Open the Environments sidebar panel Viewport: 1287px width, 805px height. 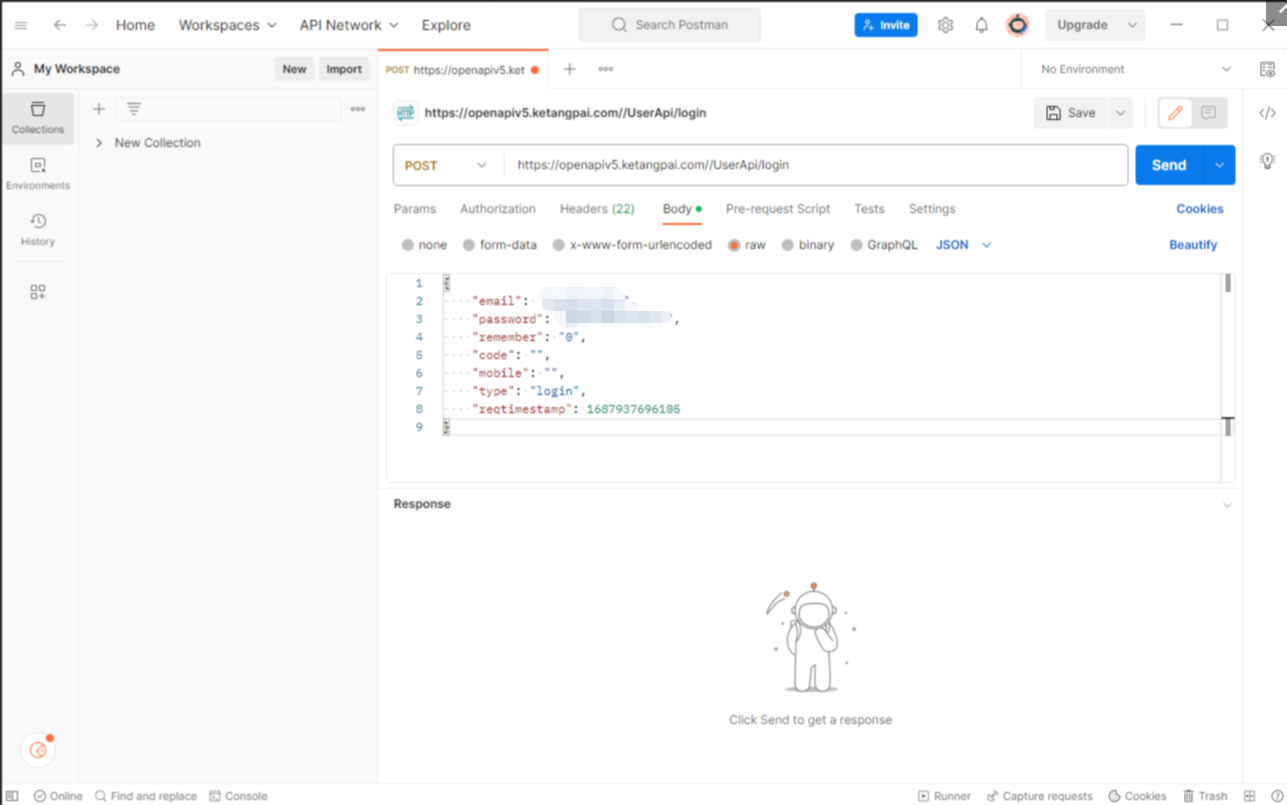coord(38,173)
